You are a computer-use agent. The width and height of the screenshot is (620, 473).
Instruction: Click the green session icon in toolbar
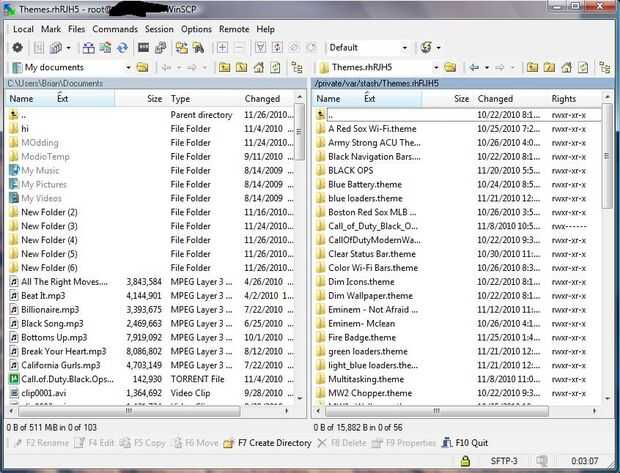click(426, 48)
